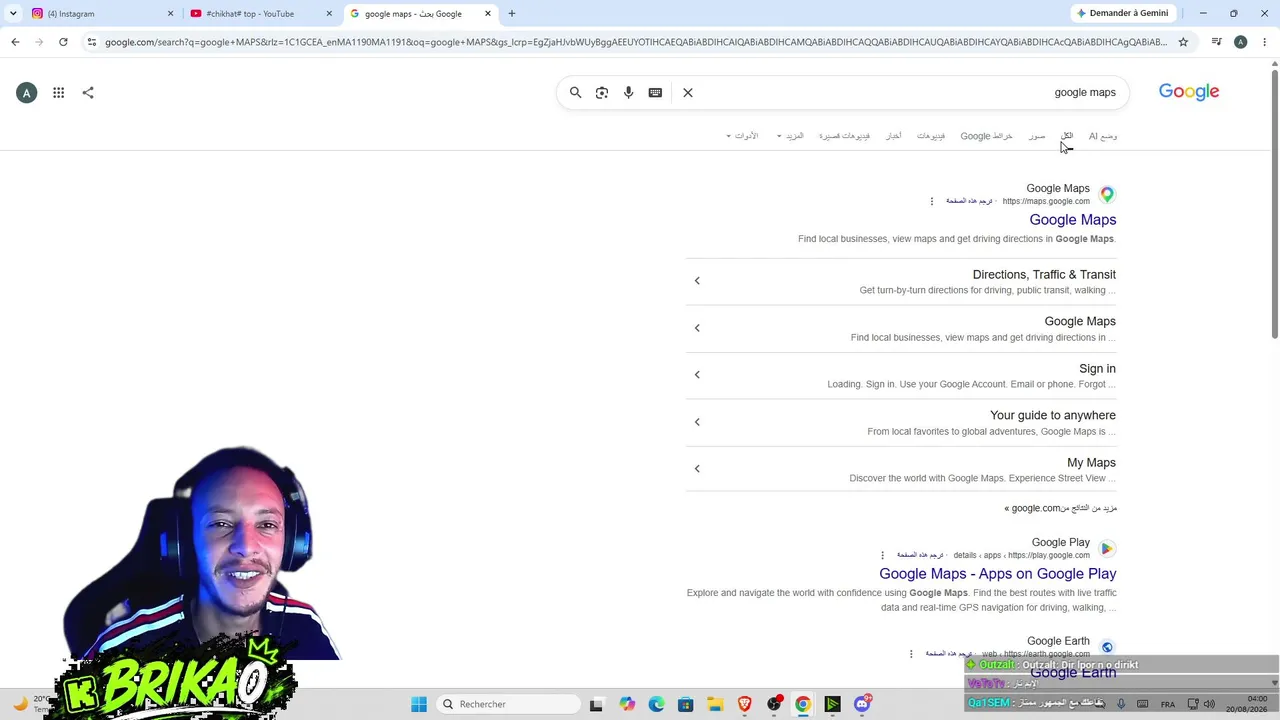
Task: Bookmark this page with the star
Action: point(1183,42)
